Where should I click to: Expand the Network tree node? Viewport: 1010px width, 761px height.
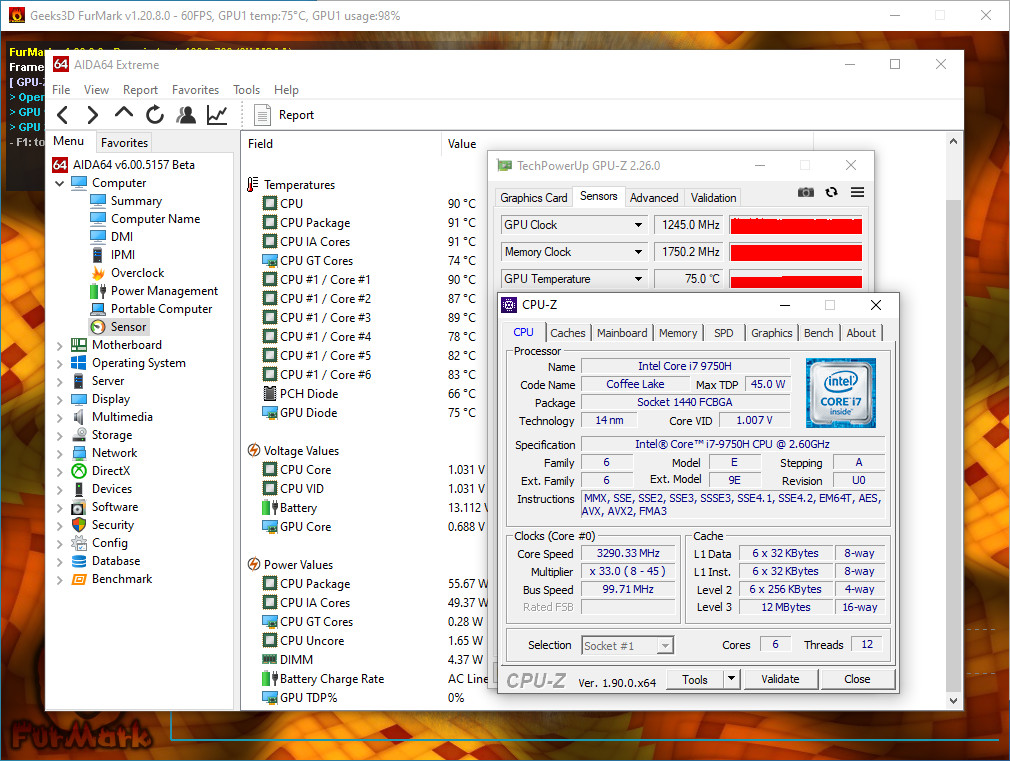(60, 454)
